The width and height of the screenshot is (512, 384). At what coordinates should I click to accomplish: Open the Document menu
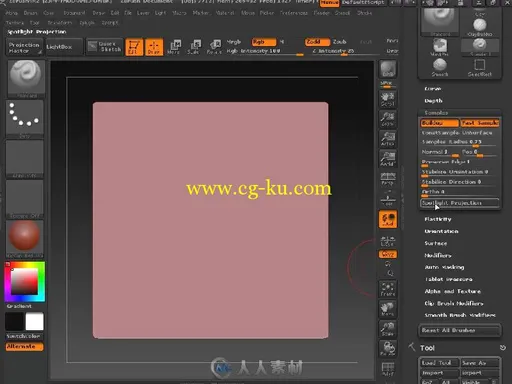click(x=74, y=13)
